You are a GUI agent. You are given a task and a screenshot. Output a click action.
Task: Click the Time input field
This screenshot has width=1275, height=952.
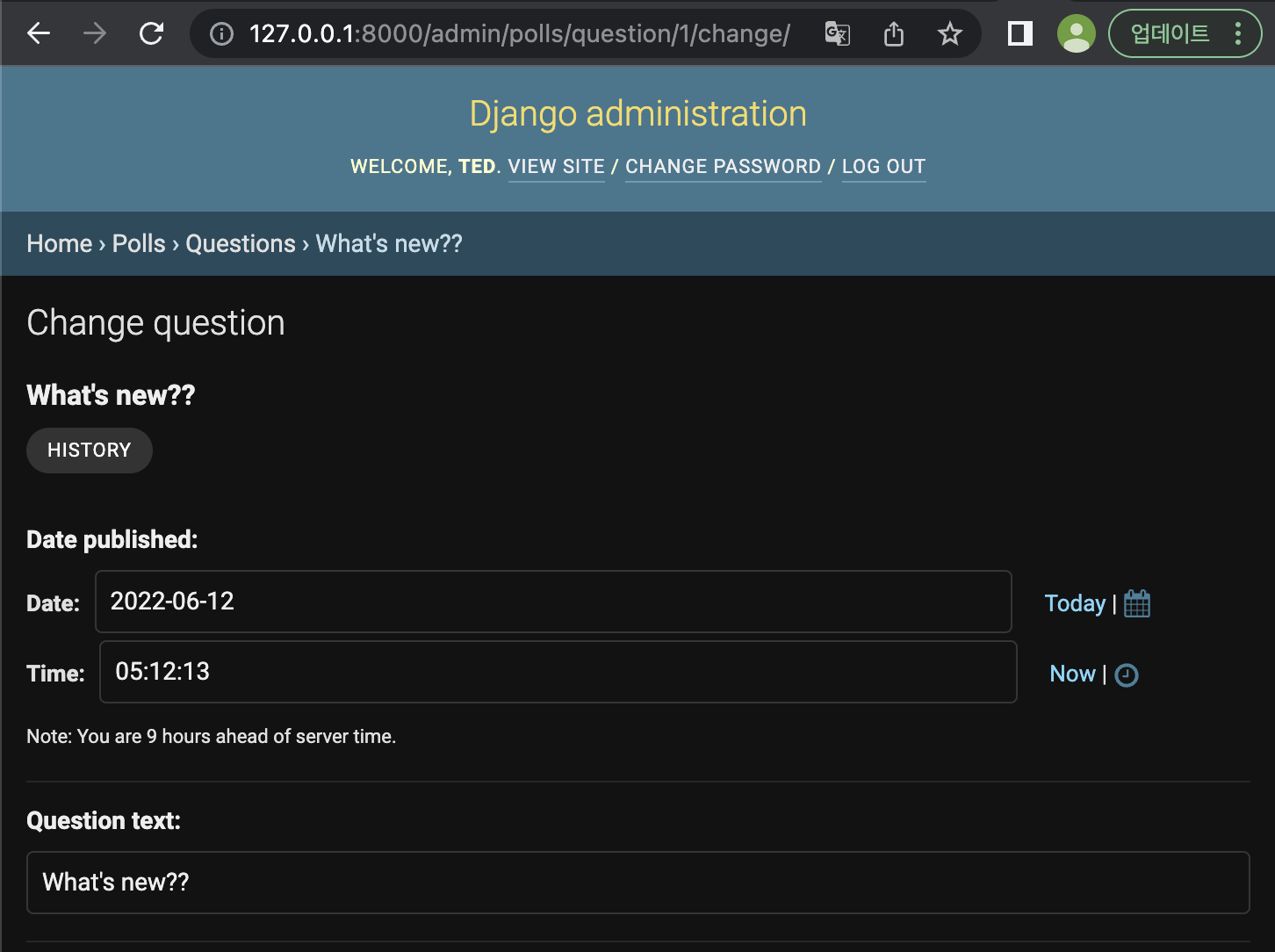click(558, 672)
